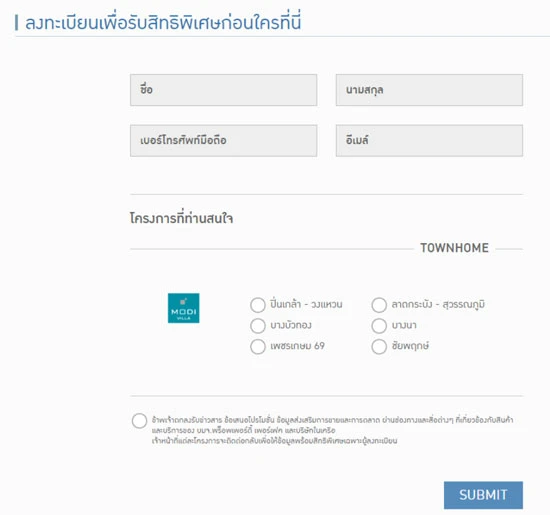
Task: Click the เพชรเกษม 69 label text
Action: [x=297, y=346]
